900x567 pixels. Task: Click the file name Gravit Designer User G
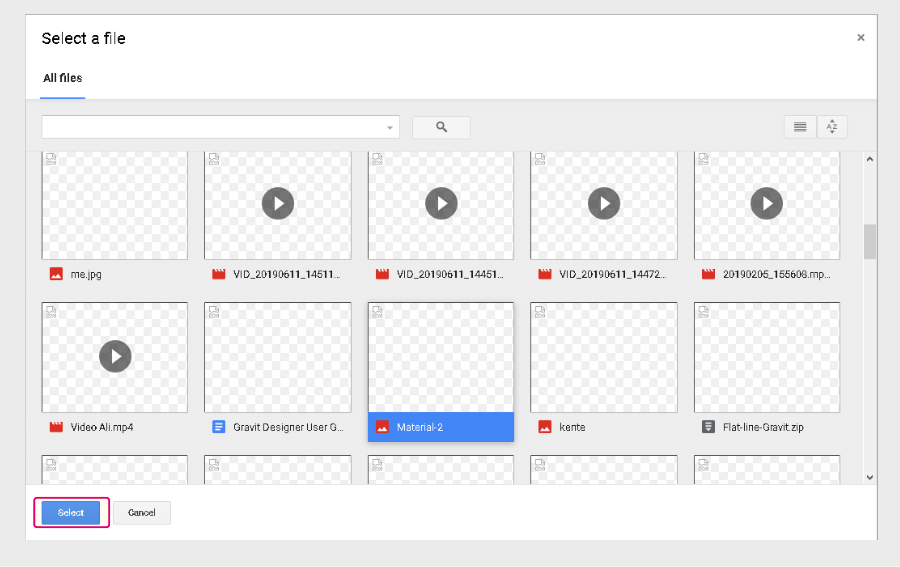click(x=288, y=427)
